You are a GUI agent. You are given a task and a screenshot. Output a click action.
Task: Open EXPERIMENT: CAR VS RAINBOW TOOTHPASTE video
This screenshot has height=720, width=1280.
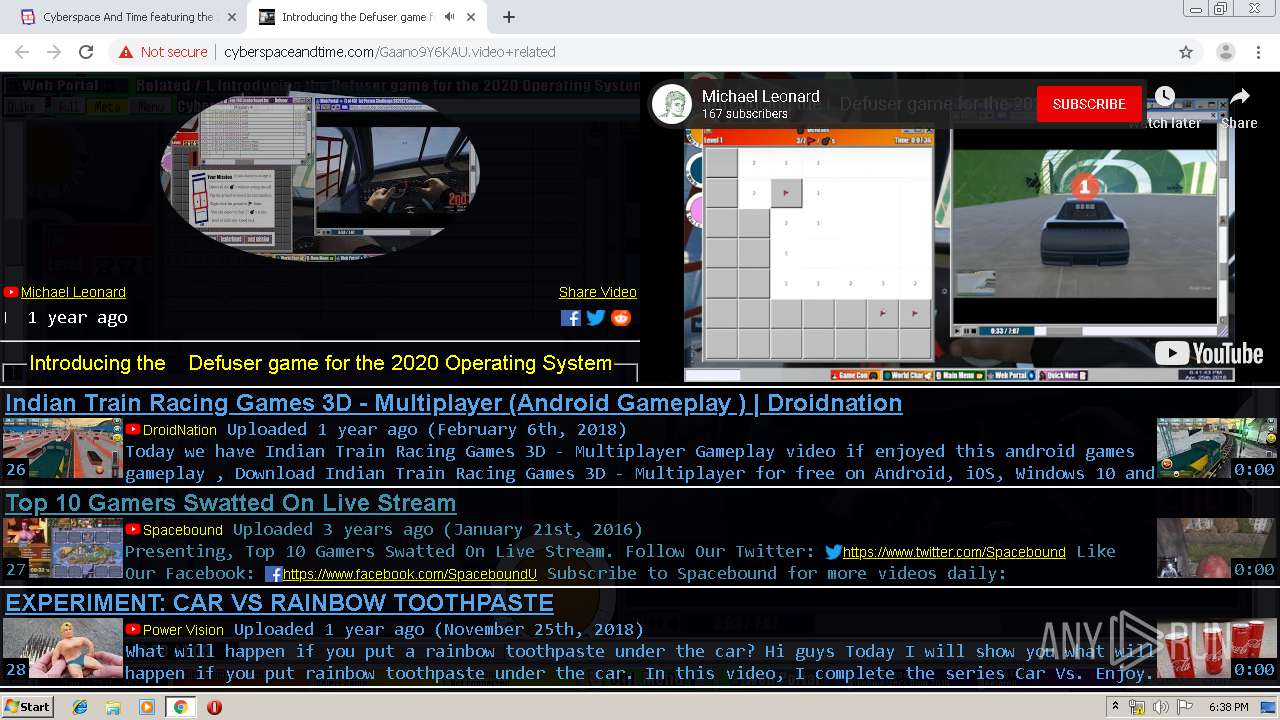(x=280, y=603)
